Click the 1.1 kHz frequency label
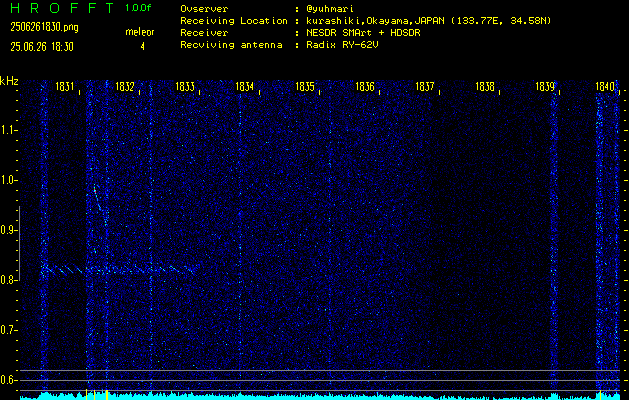 [x=8, y=130]
